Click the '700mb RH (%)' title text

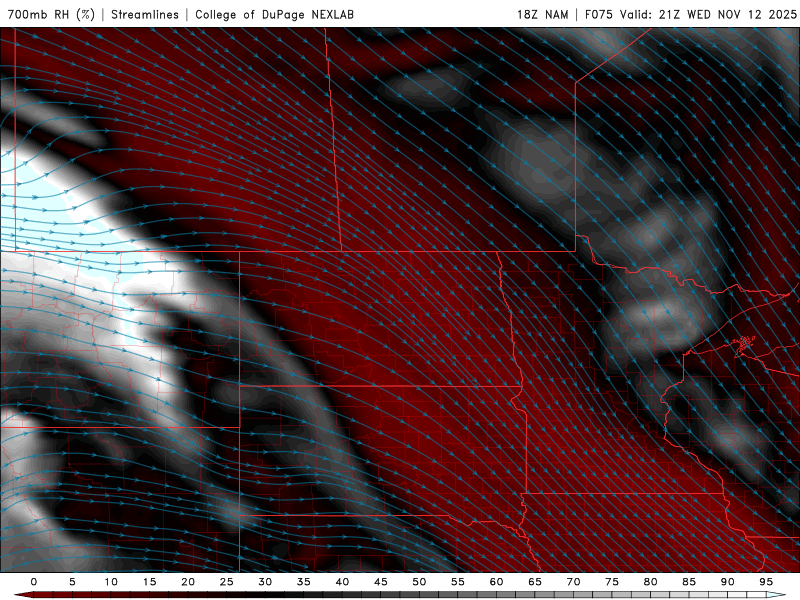[x=51, y=14]
